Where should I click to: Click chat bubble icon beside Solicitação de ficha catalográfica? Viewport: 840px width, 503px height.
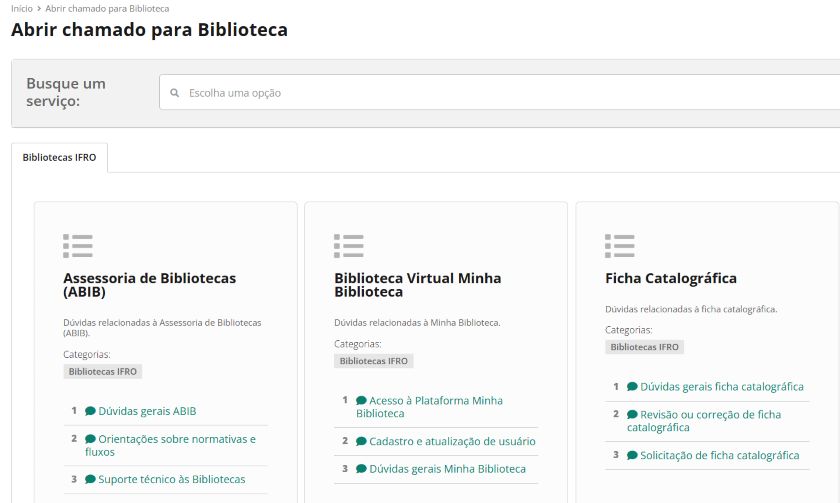(632, 455)
